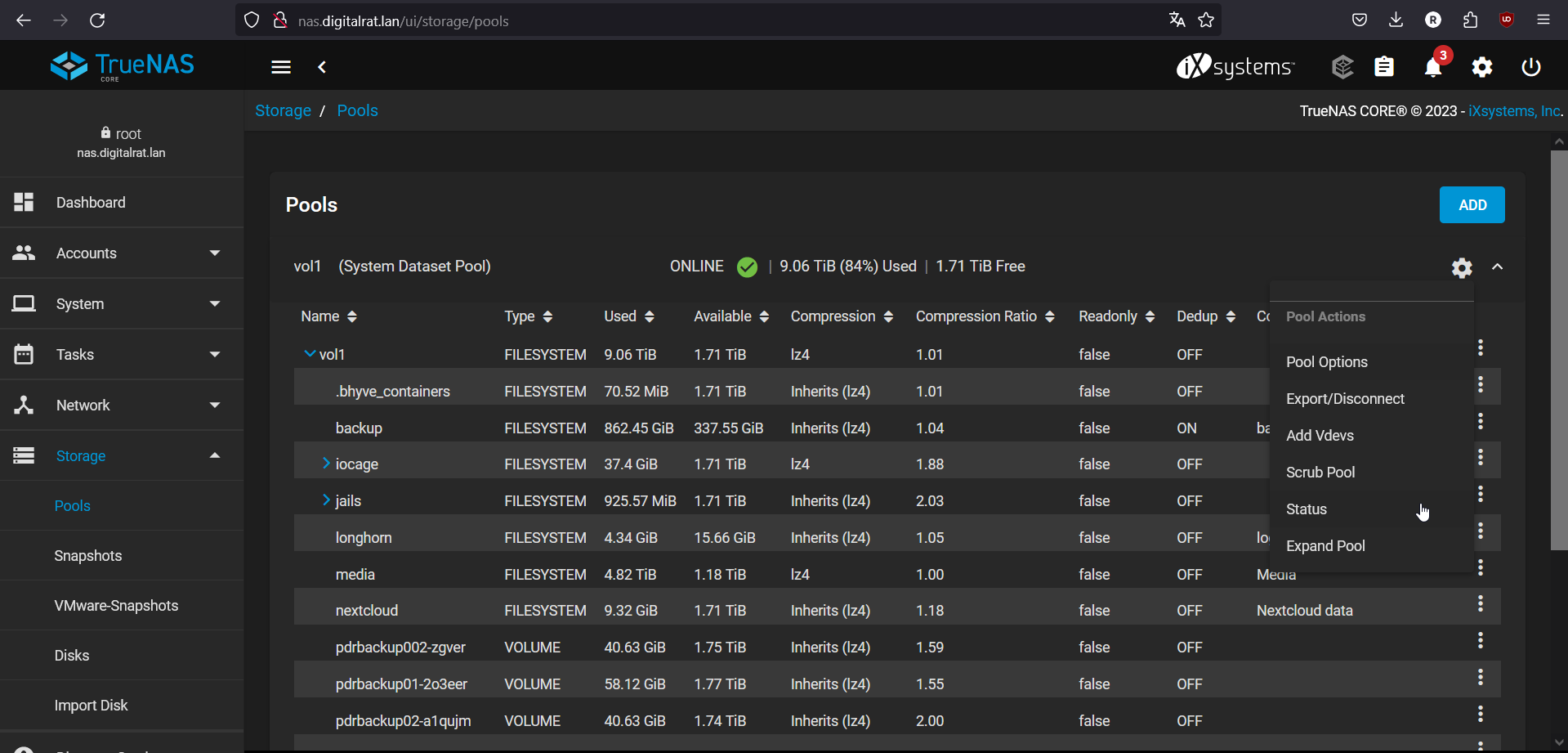Click the power button icon
Viewport: 1568px width, 753px height.
click(x=1530, y=67)
